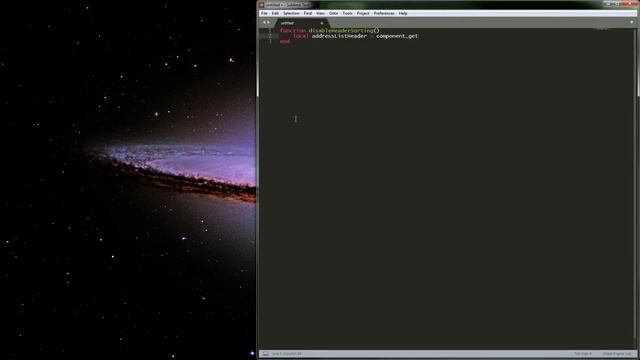
Task: Open the tab list dropdown arrow
Action: point(631,22)
